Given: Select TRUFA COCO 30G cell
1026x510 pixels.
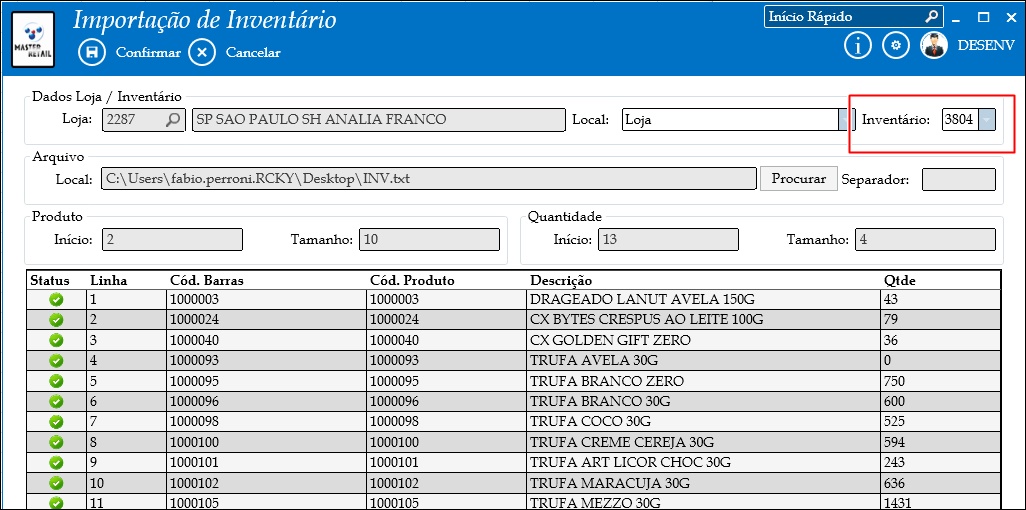Looking at the screenshot, I should click(x=703, y=422).
